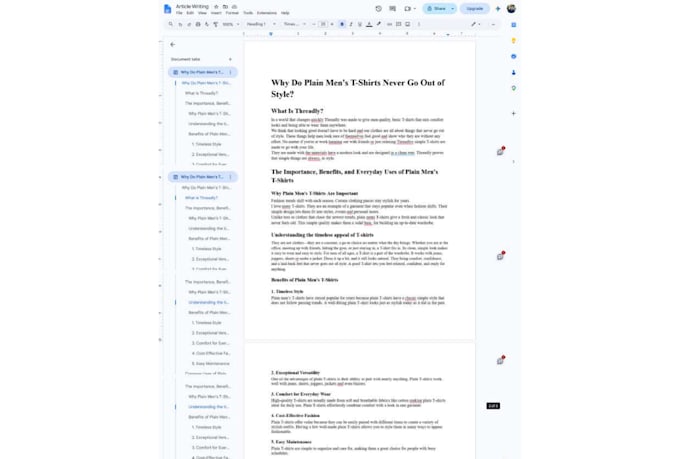Collapse the toolbar with the caret
Screen dimensions: 680x459
click(493, 24)
